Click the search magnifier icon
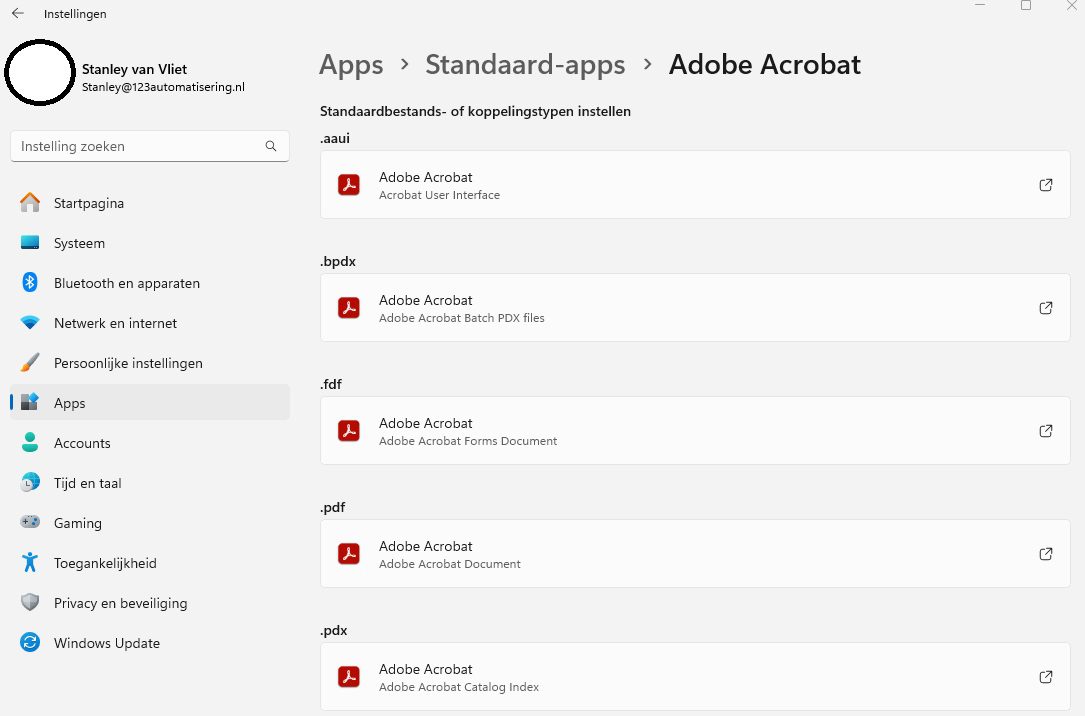 [x=271, y=146]
